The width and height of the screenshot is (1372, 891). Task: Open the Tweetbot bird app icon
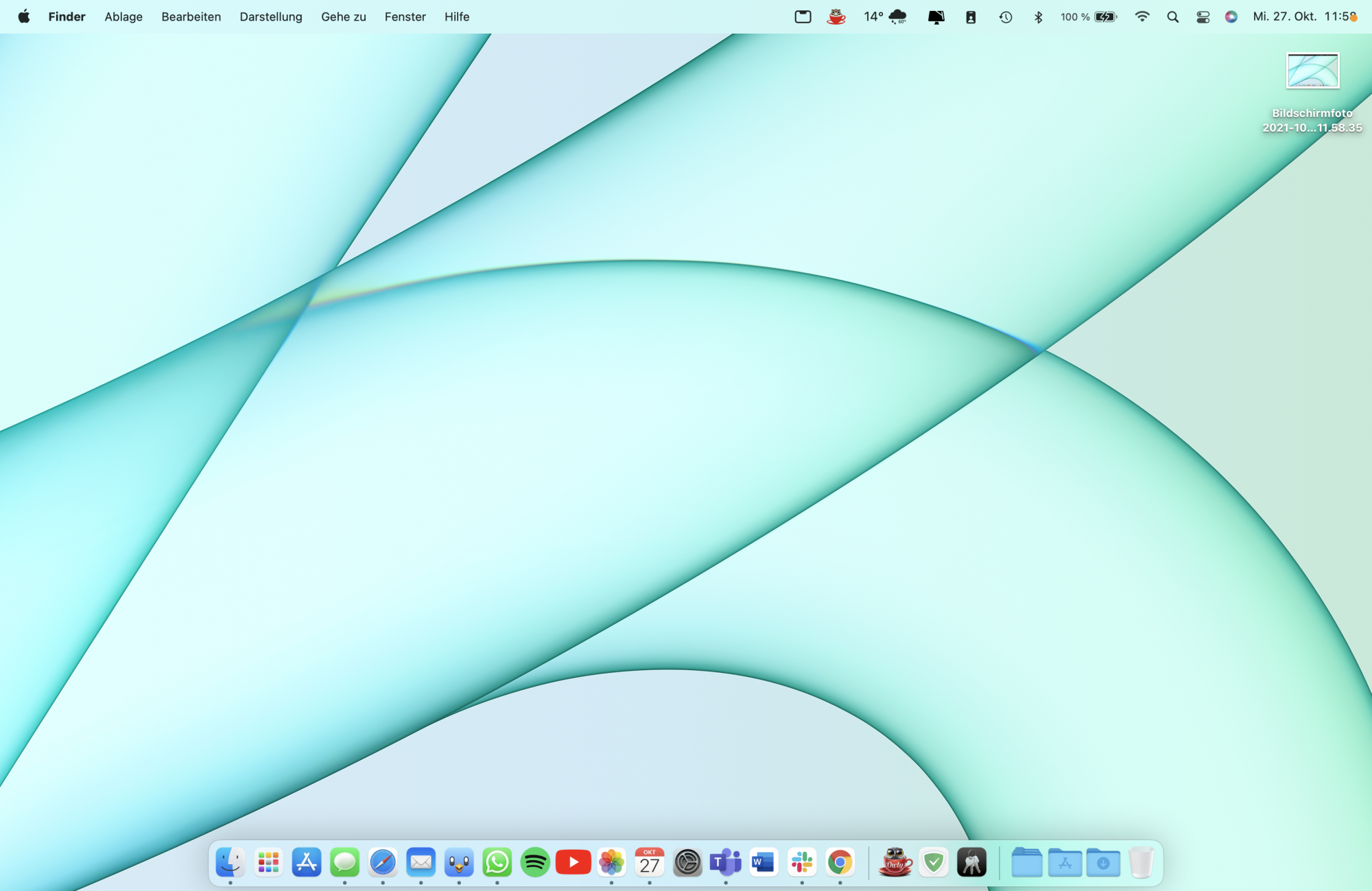pos(459,862)
